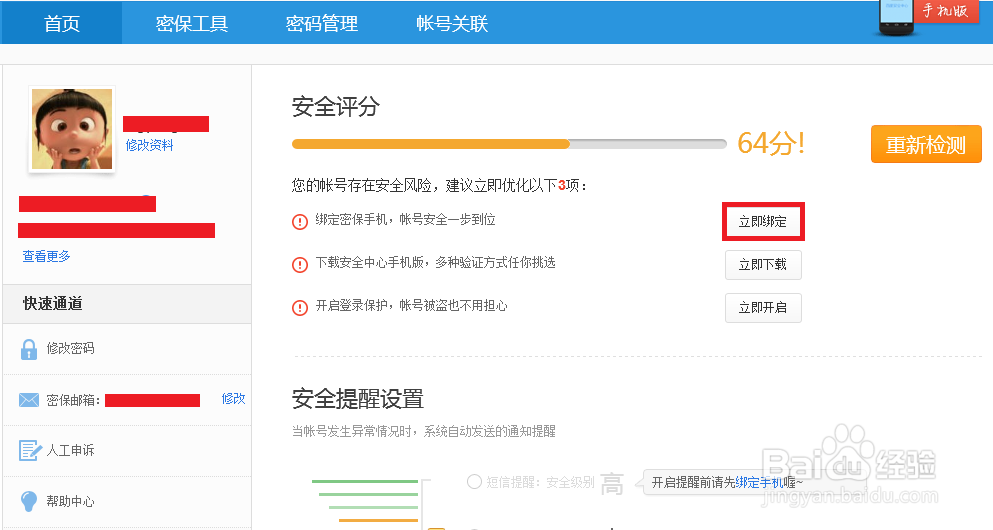The height and width of the screenshot is (530, 993).
Task: Click the warning icon beside 开启登录保护
Action: coord(300,308)
